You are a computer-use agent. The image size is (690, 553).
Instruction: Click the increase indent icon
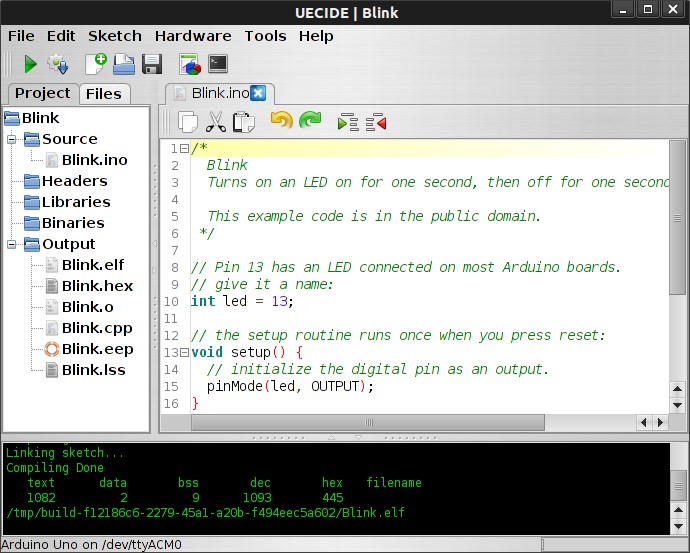tap(348, 122)
